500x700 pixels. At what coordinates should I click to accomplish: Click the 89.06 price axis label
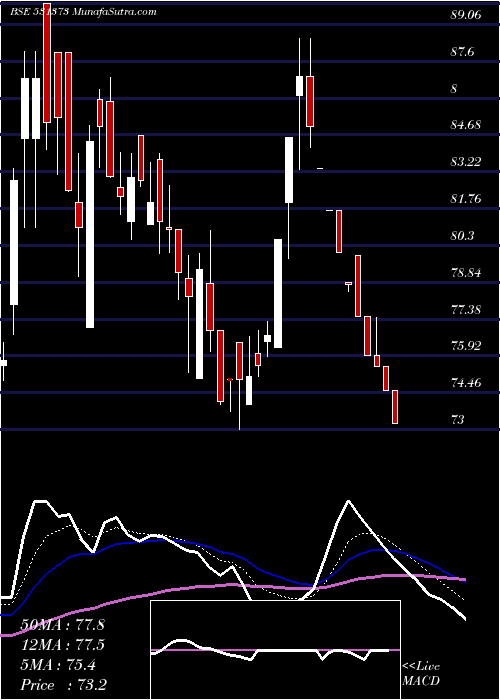466,15
